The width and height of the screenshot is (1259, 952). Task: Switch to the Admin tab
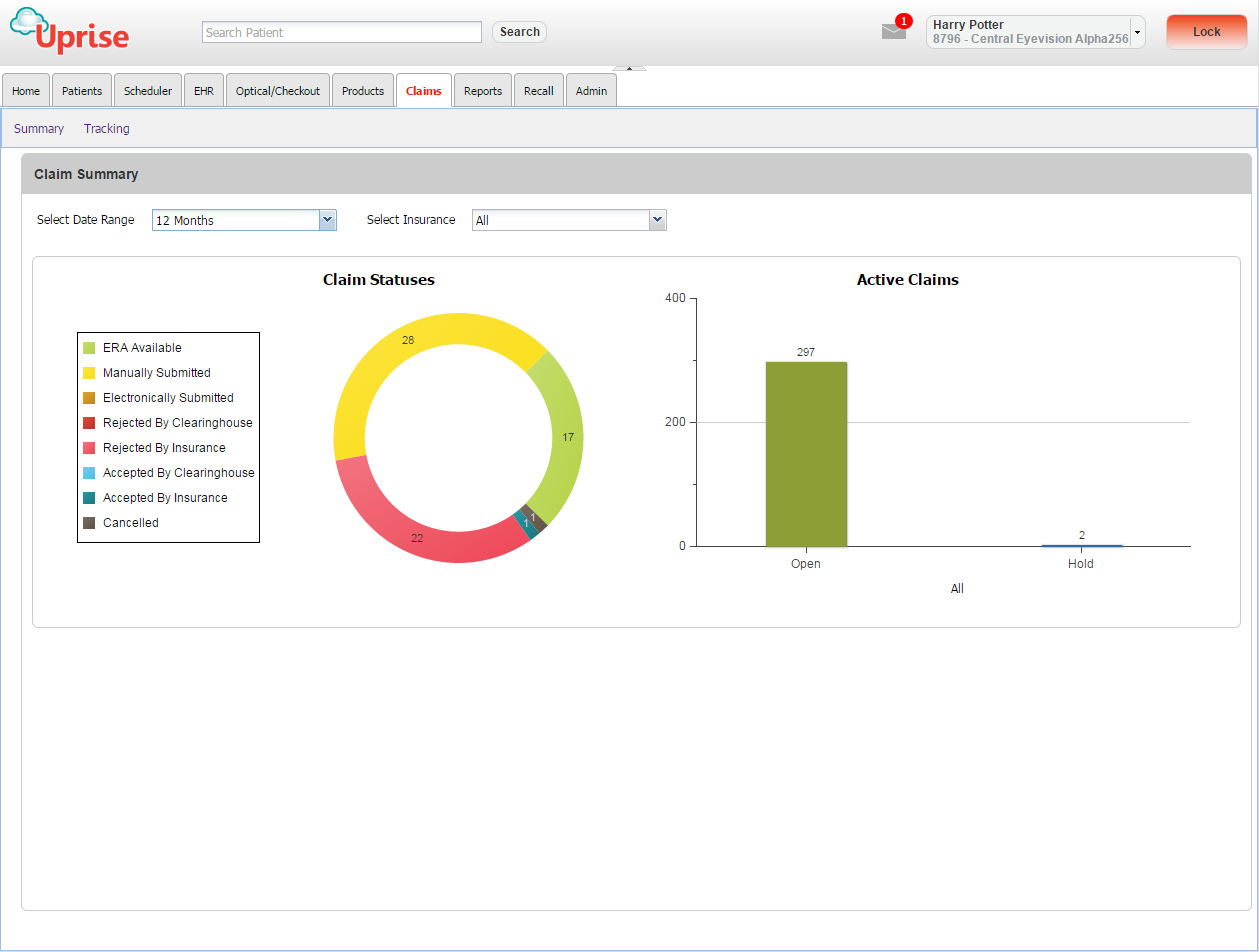(x=590, y=90)
